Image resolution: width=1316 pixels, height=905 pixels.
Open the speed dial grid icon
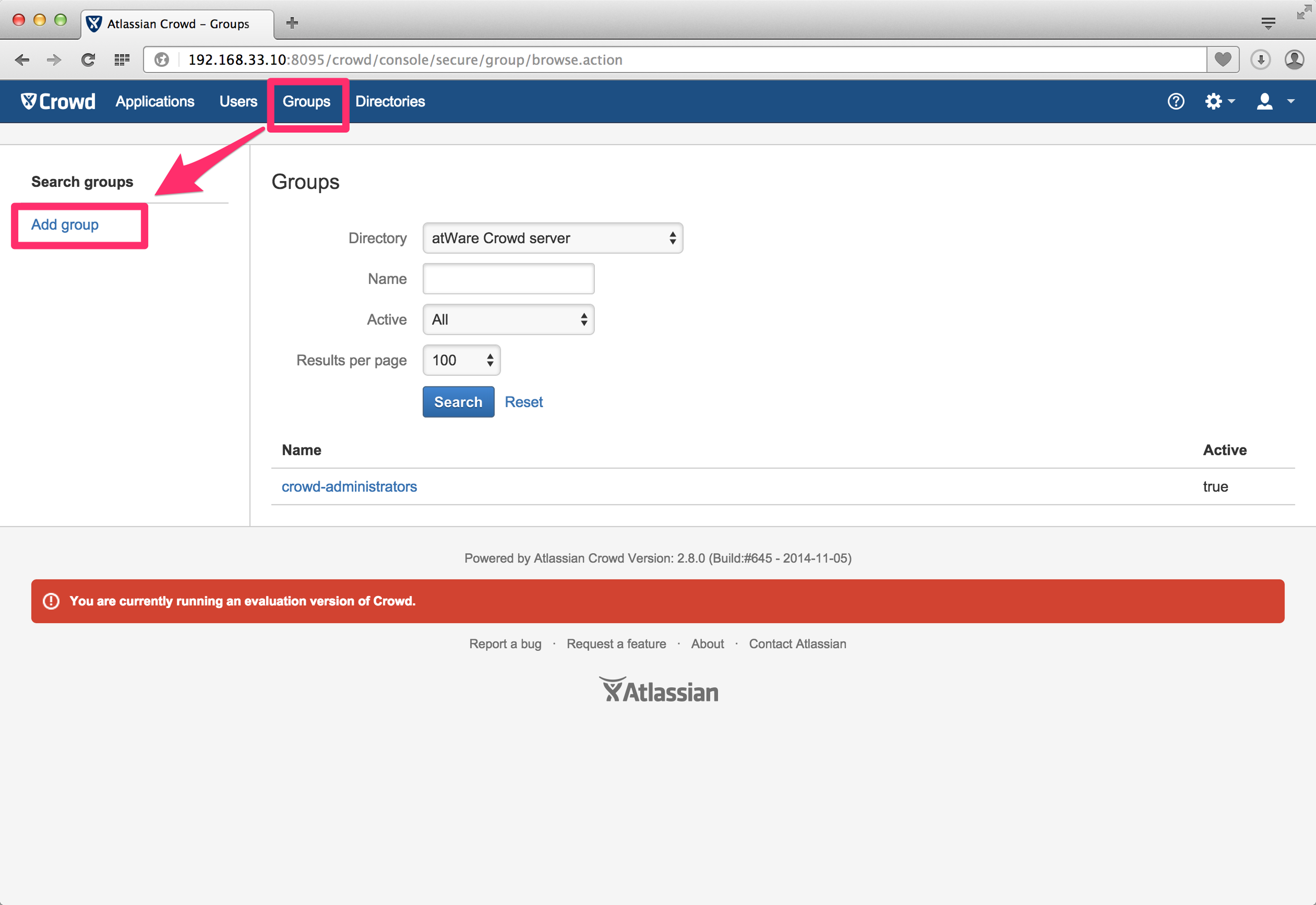click(122, 59)
